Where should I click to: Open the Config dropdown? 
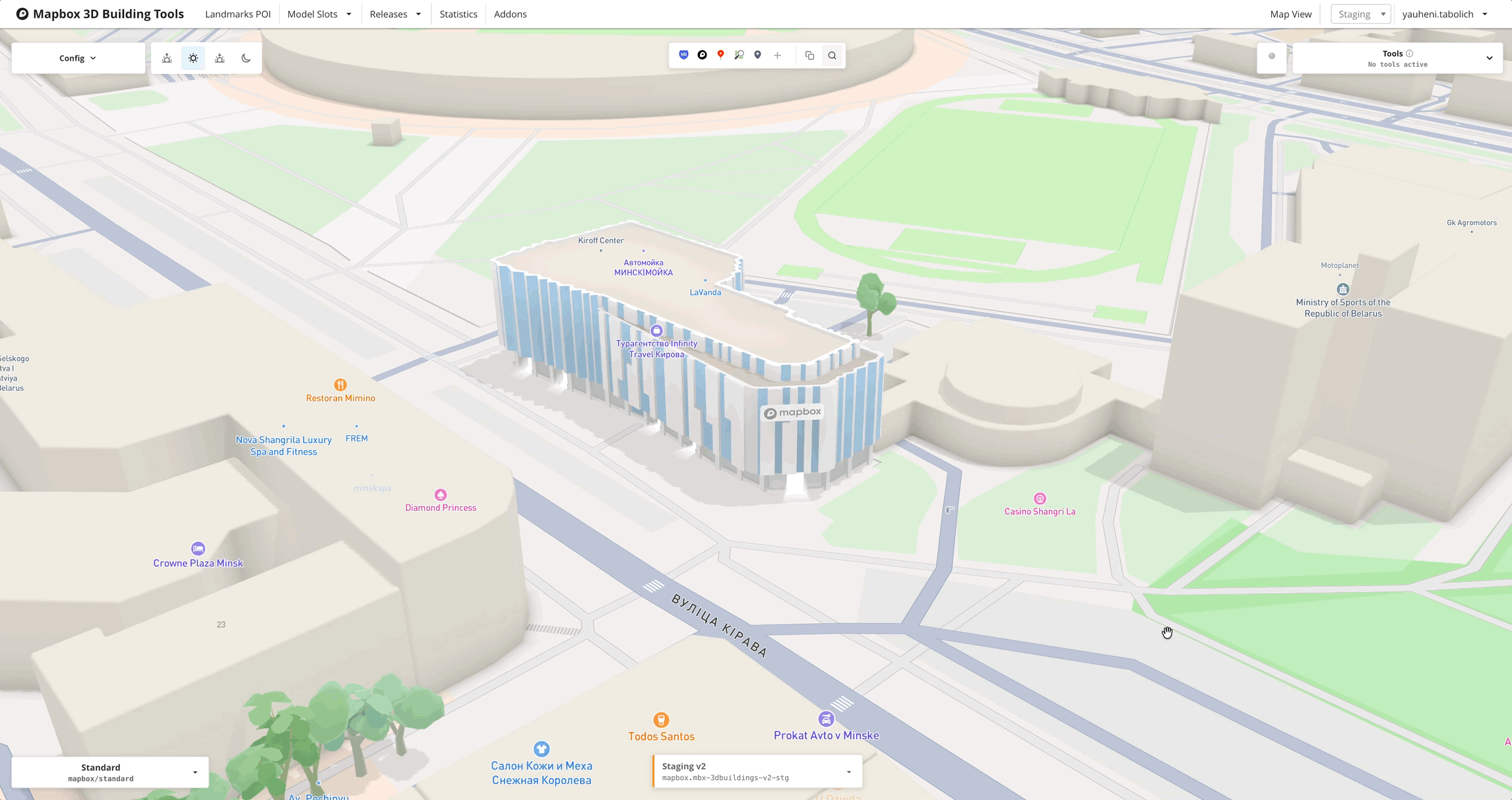point(78,58)
